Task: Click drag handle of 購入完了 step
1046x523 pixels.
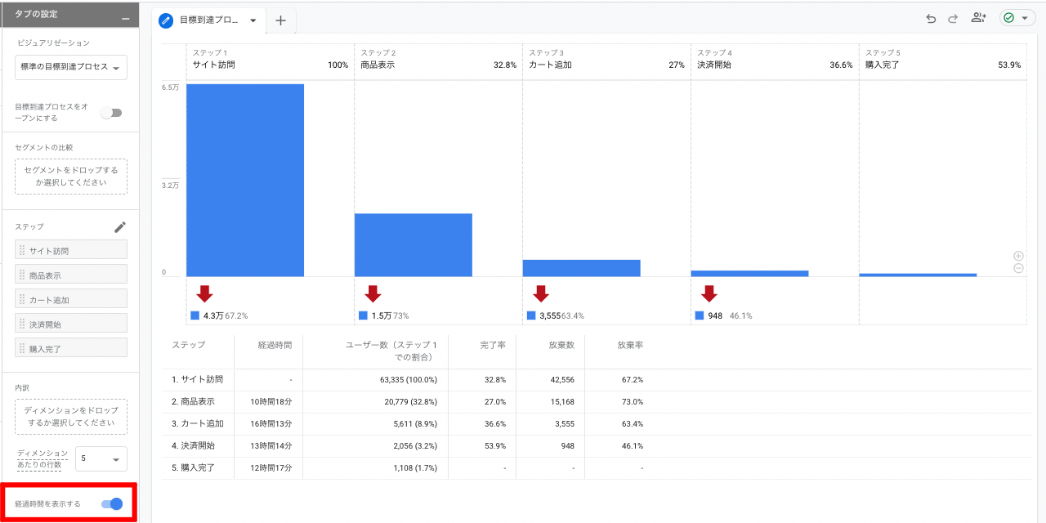Action: 22,348
